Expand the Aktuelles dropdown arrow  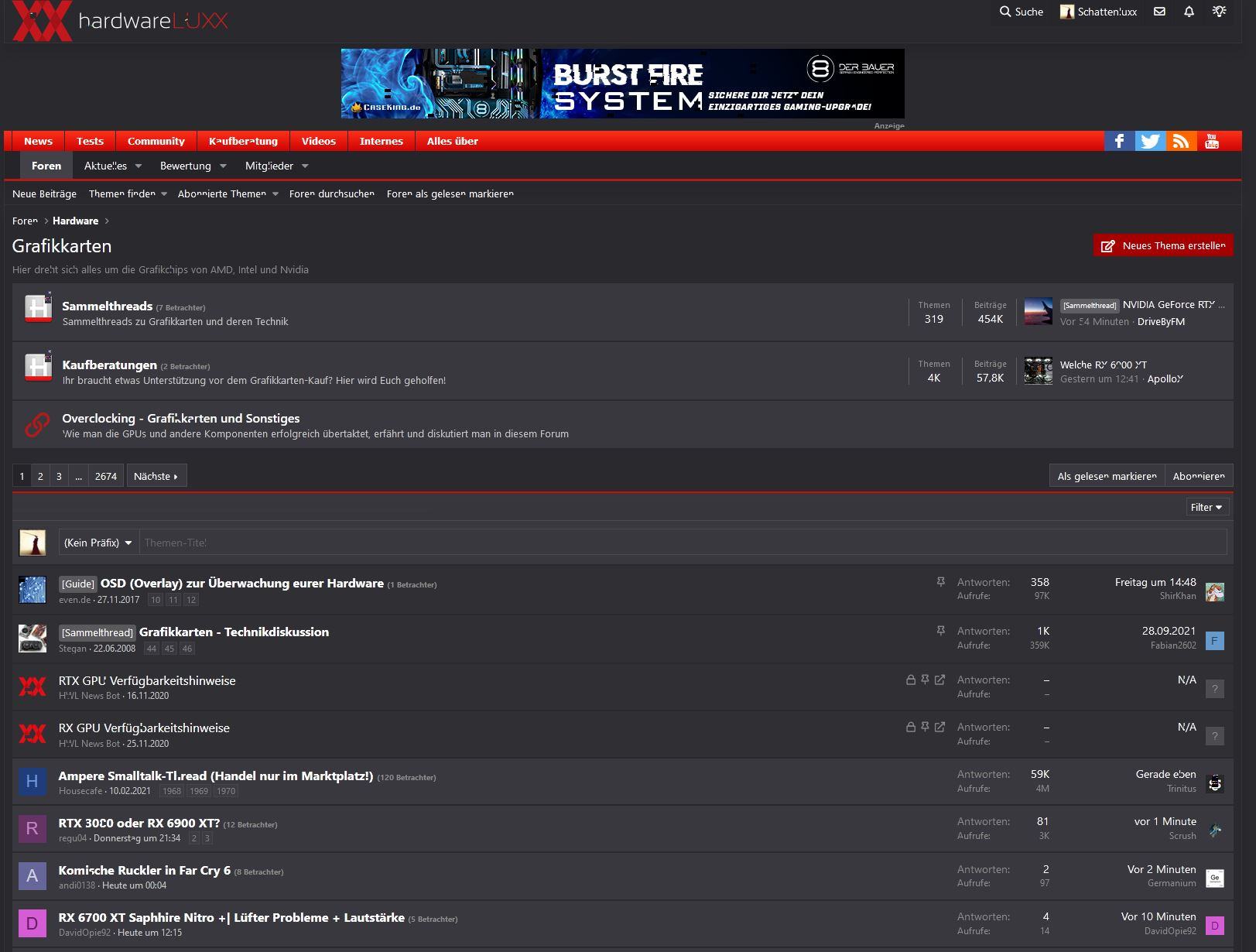tap(139, 166)
